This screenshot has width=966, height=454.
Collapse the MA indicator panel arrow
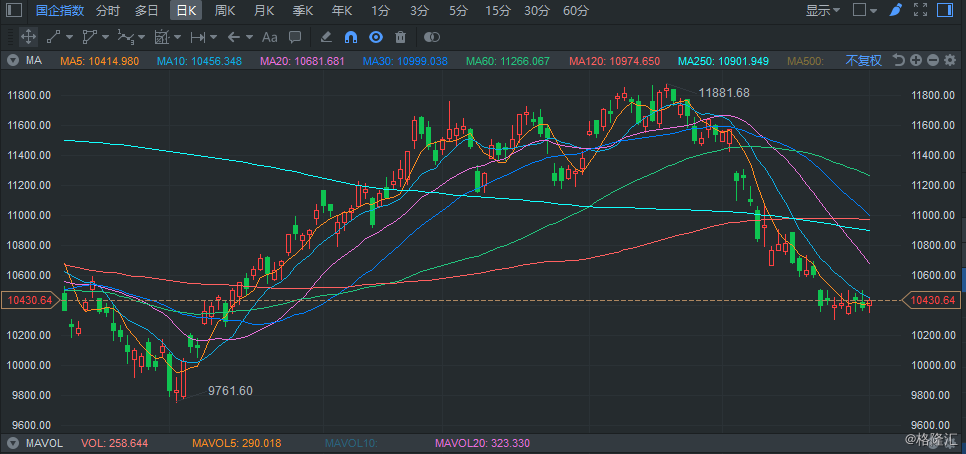click(x=12, y=60)
